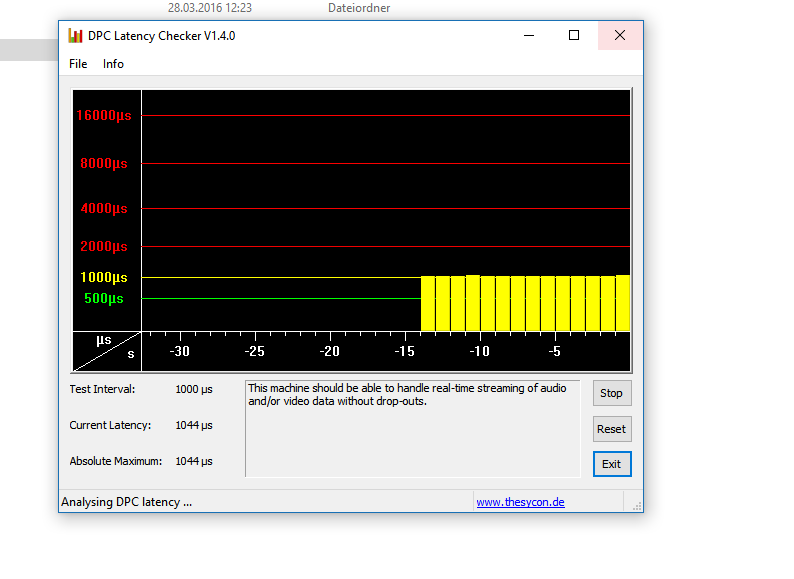Image resolution: width=794 pixels, height=579 pixels.
Task: Click the Dateiordner text in background window
Action: tap(359, 8)
